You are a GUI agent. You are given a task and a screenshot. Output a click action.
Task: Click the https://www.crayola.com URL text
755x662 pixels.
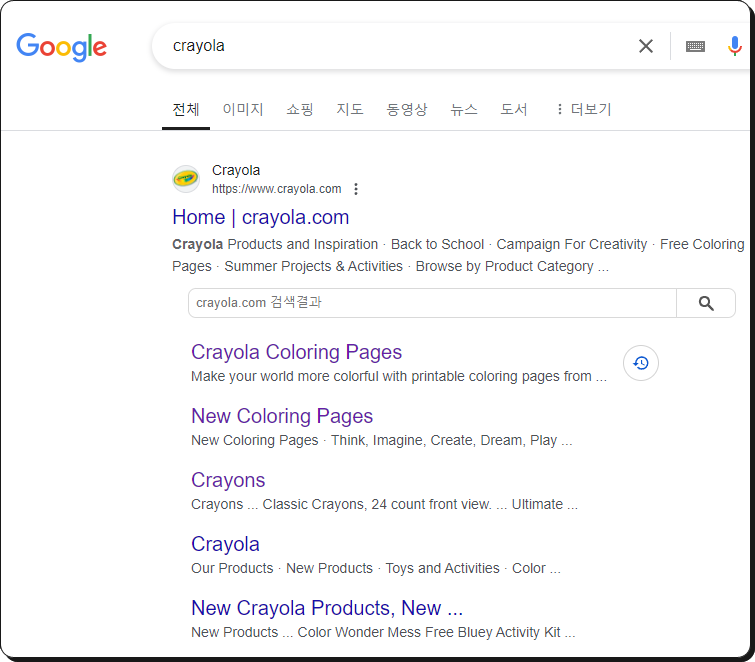click(276, 189)
